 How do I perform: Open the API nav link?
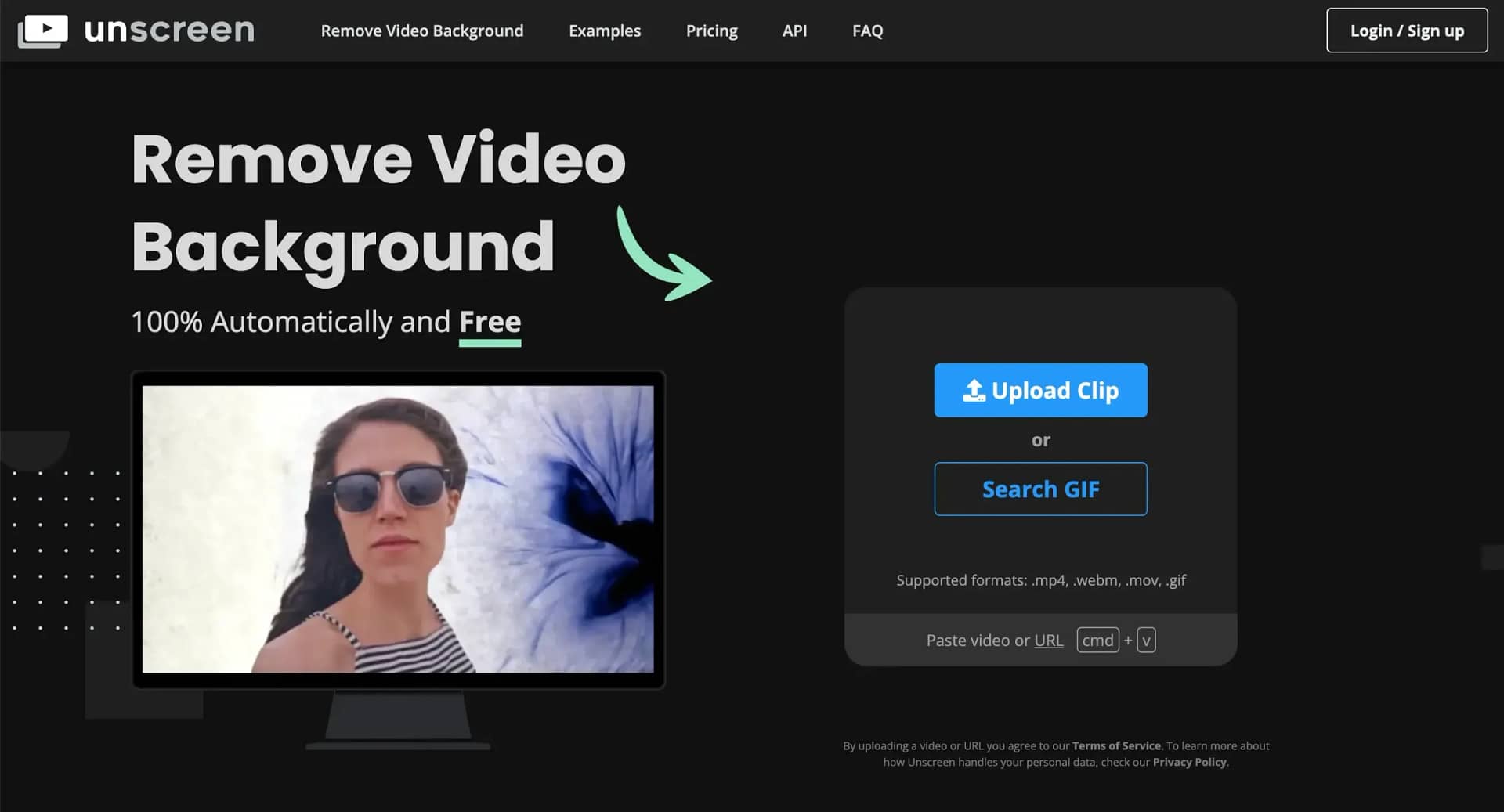point(794,31)
